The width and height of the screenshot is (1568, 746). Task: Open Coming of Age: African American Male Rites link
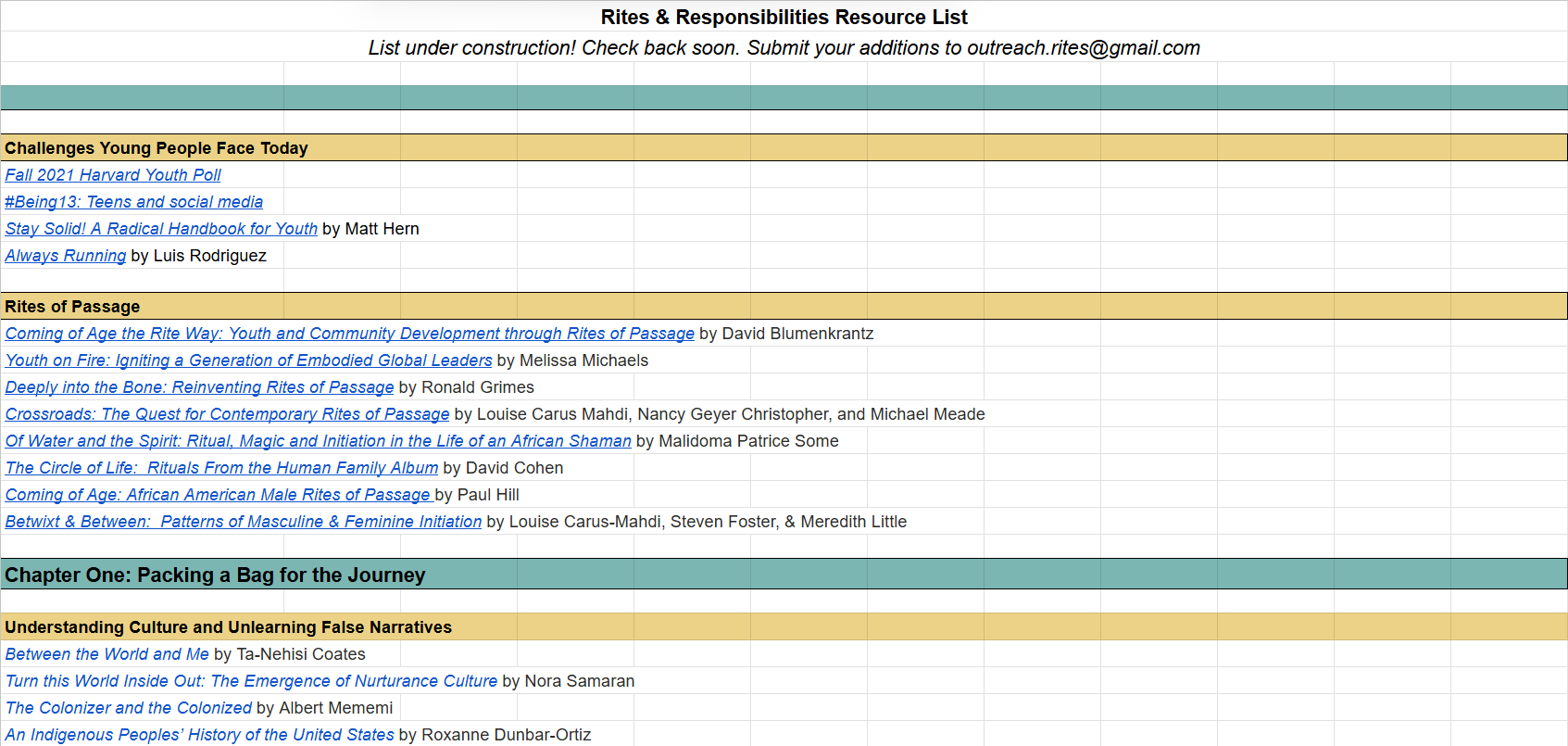pyautogui.click(x=218, y=495)
